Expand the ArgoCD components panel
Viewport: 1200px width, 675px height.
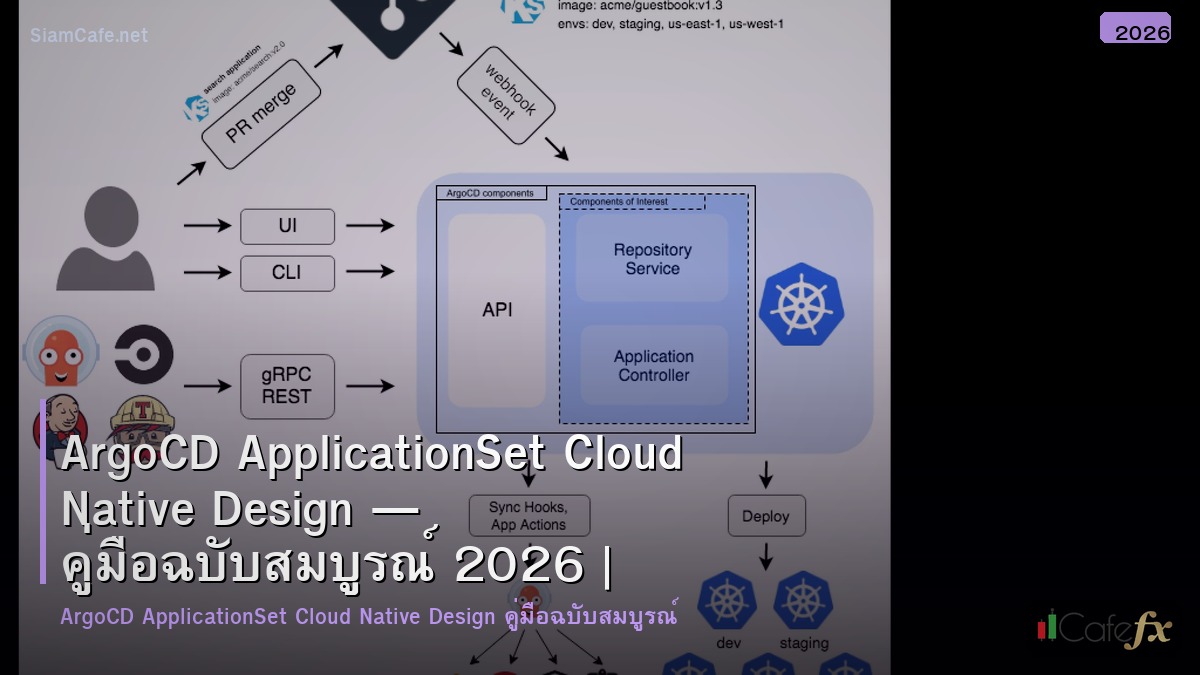pyautogui.click(x=490, y=192)
